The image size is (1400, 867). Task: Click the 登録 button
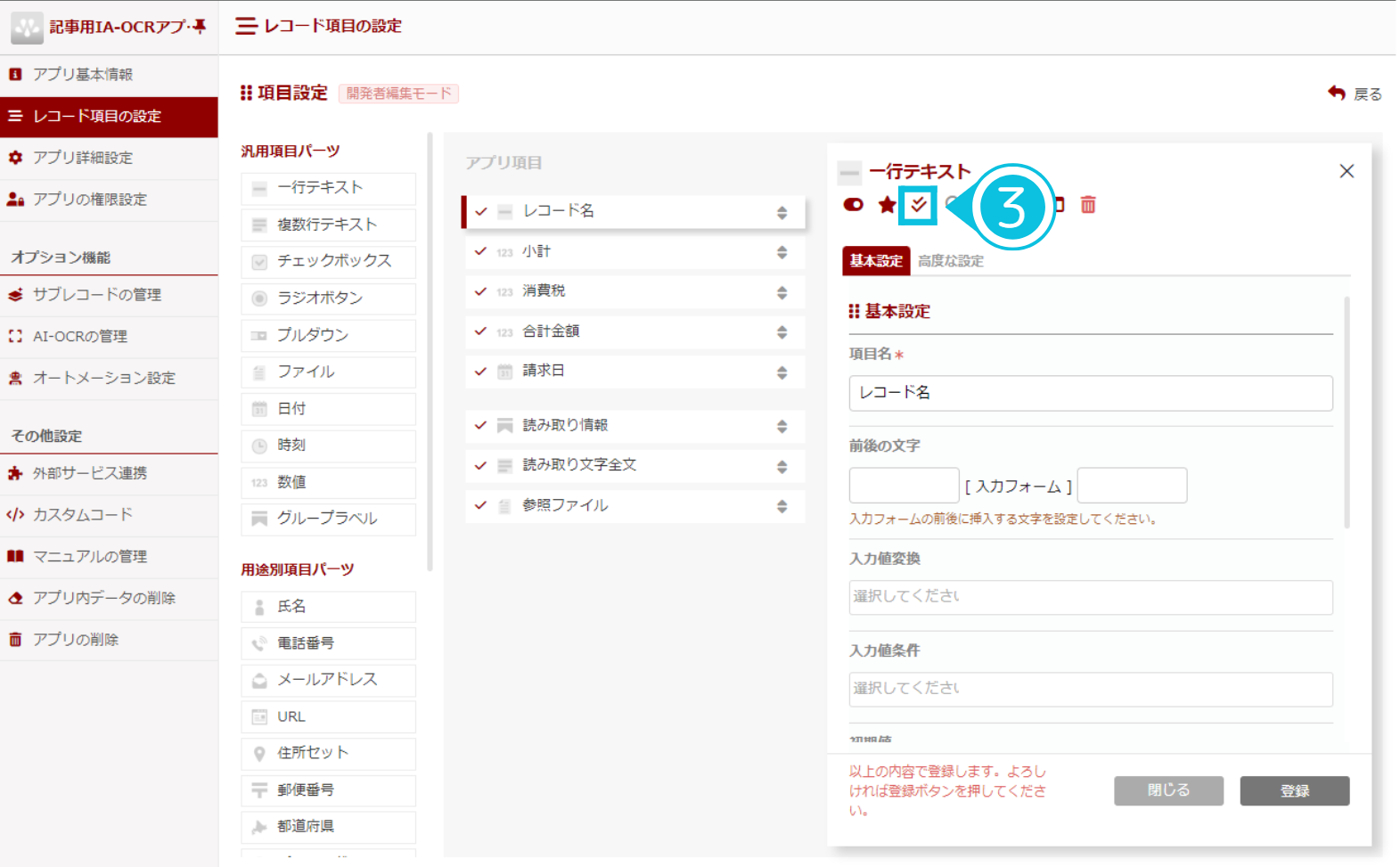1294,790
